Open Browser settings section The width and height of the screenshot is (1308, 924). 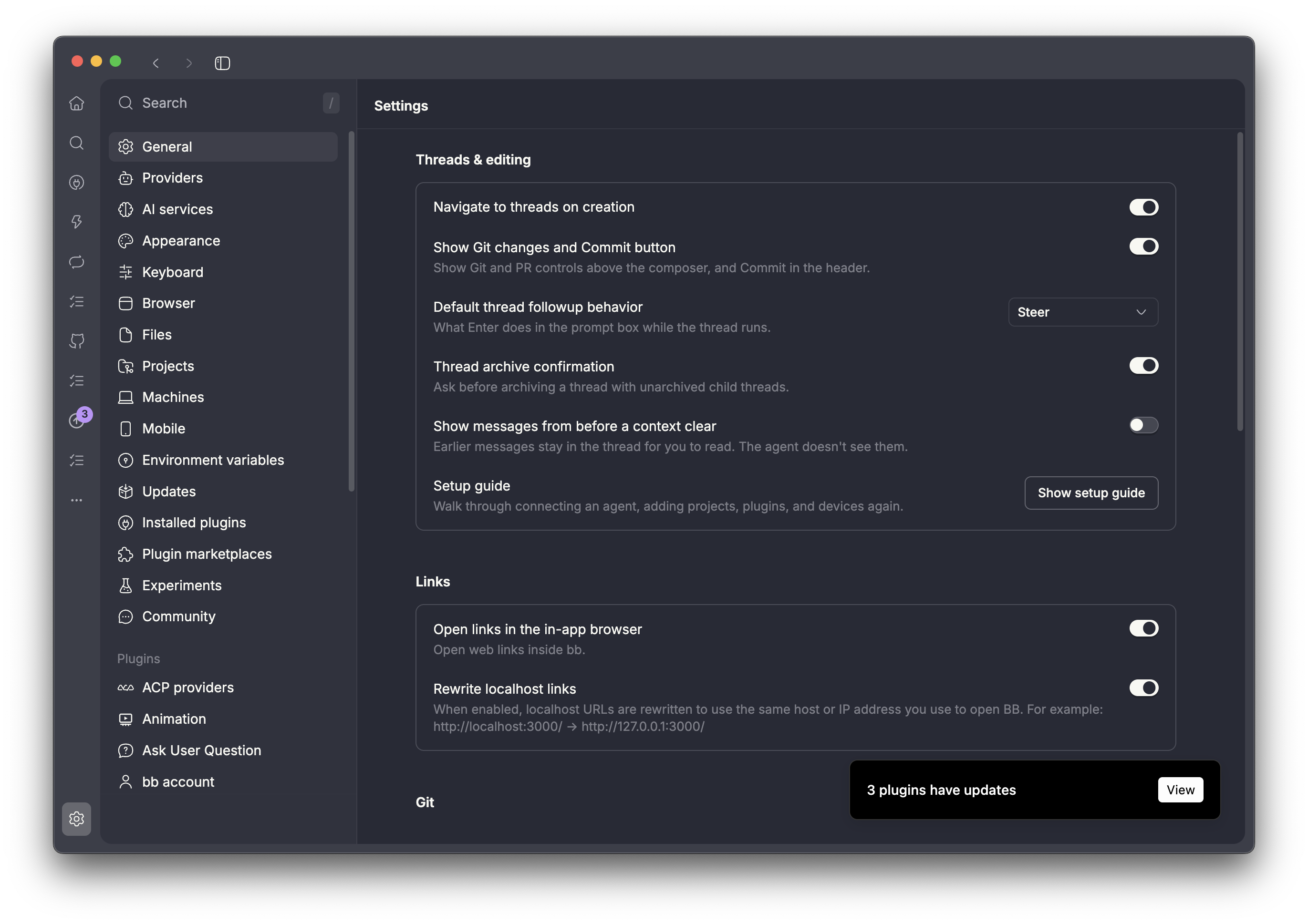tap(223, 303)
